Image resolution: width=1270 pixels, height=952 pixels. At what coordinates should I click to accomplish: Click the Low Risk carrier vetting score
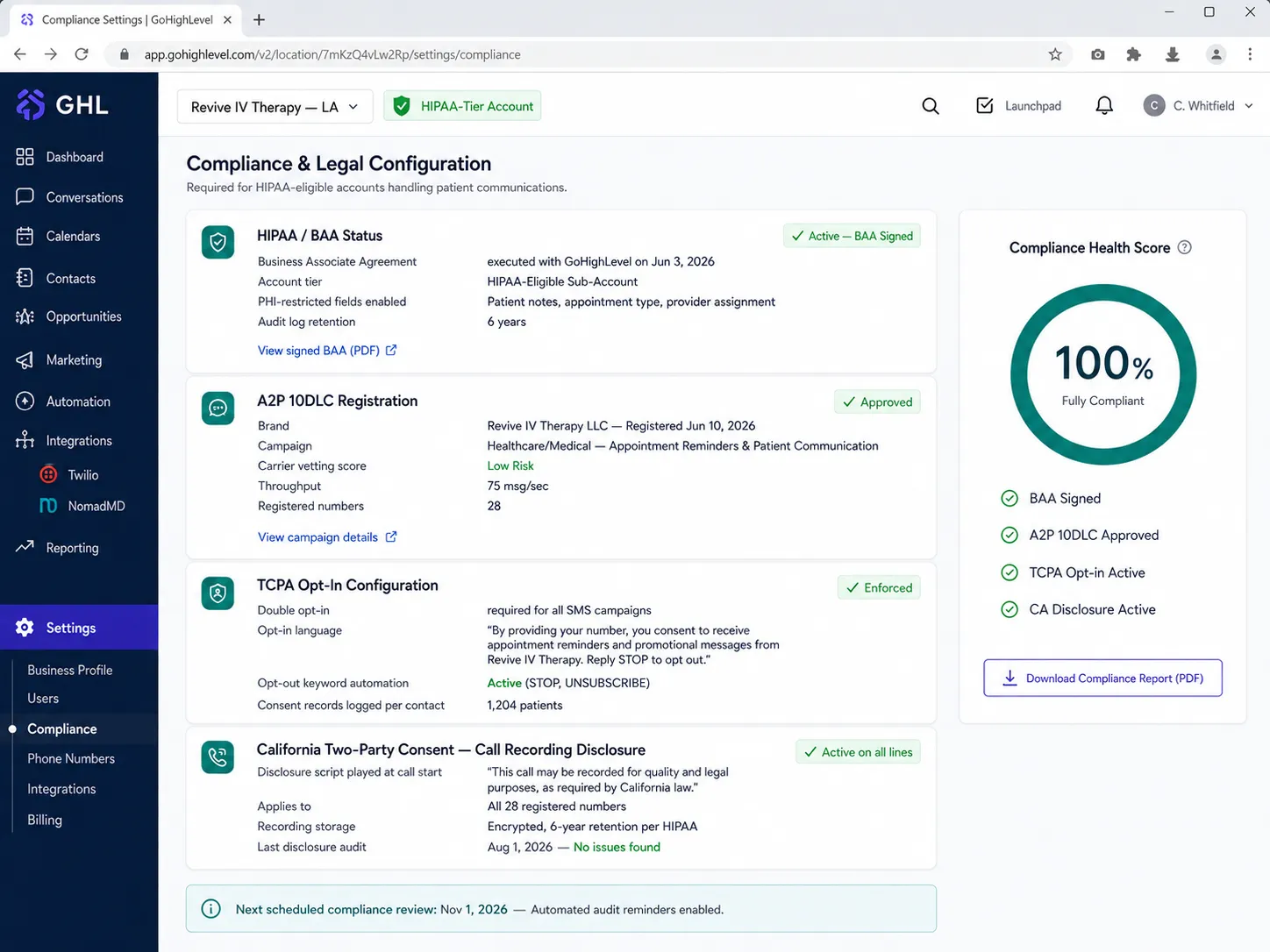[x=510, y=465]
